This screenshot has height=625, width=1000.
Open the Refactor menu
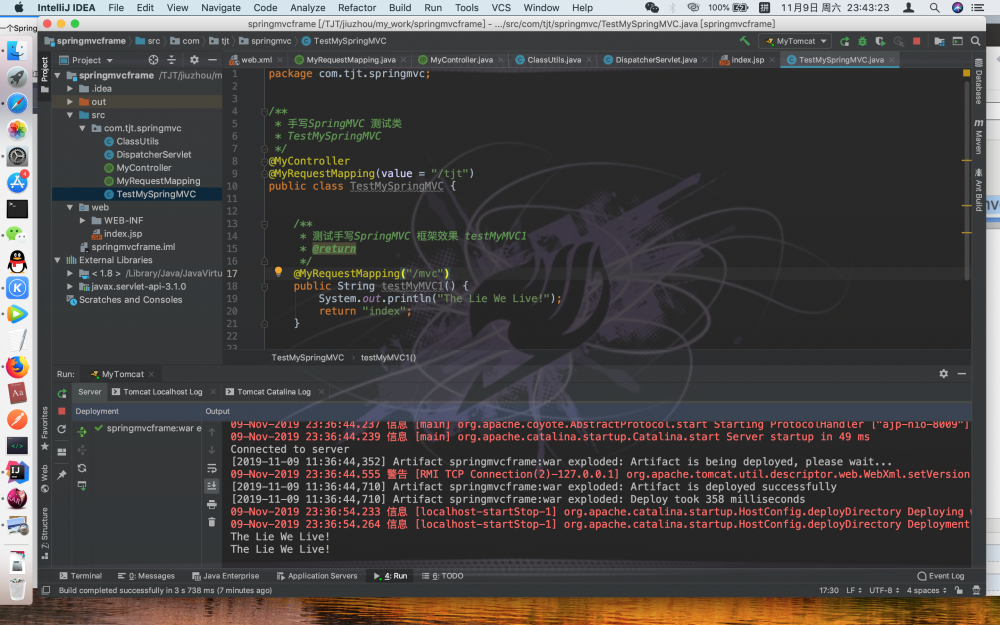[357, 7]
